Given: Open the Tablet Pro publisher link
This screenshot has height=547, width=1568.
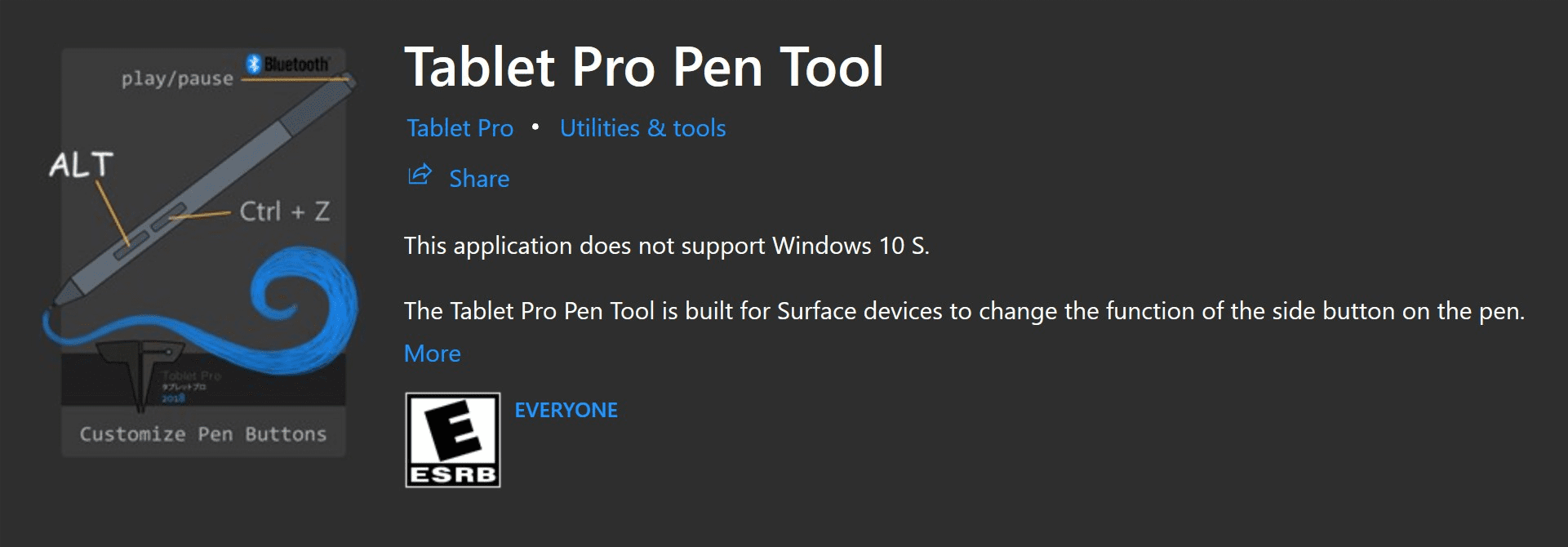Looking at the screenshot, I should [x=460, y=128].
